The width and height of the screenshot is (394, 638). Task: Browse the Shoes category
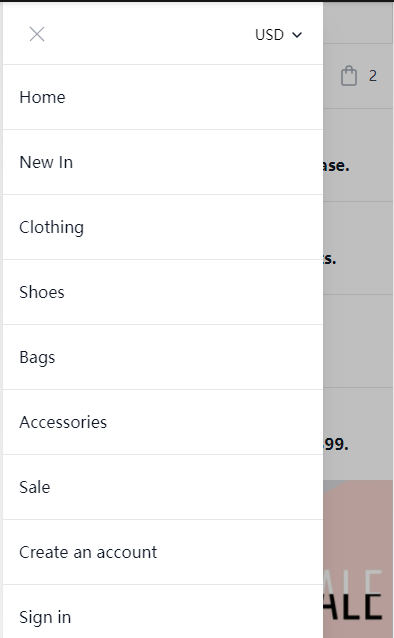point(163,292)
